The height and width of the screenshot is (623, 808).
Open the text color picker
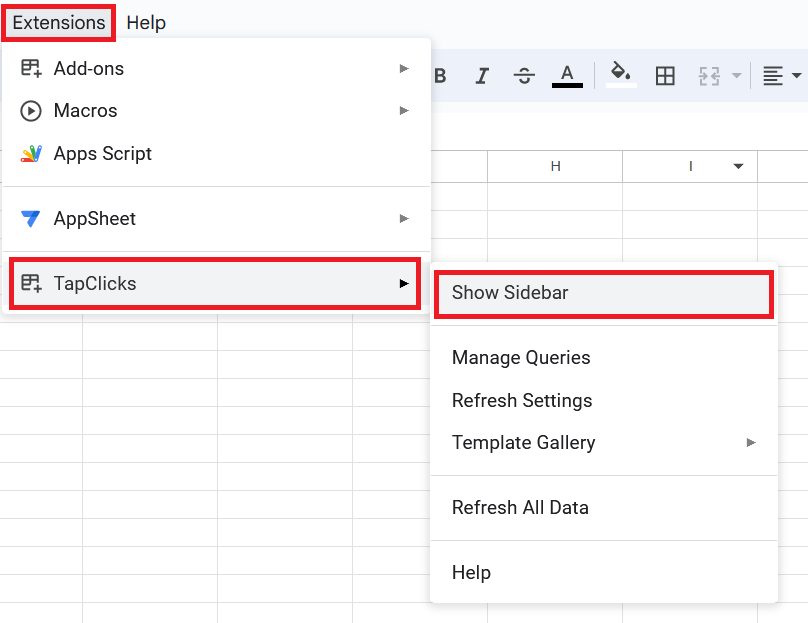click(x=567, y=76)
